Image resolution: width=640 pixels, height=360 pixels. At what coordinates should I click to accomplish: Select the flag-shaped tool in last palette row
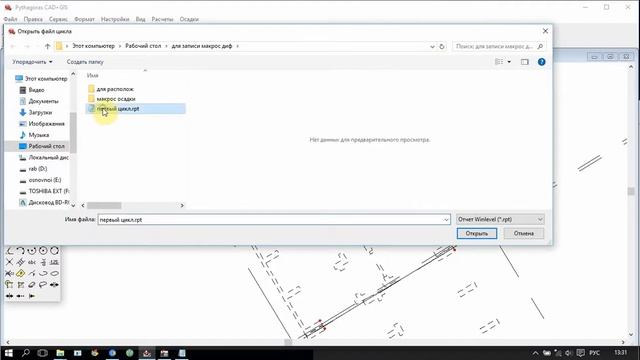click(32, 296)
